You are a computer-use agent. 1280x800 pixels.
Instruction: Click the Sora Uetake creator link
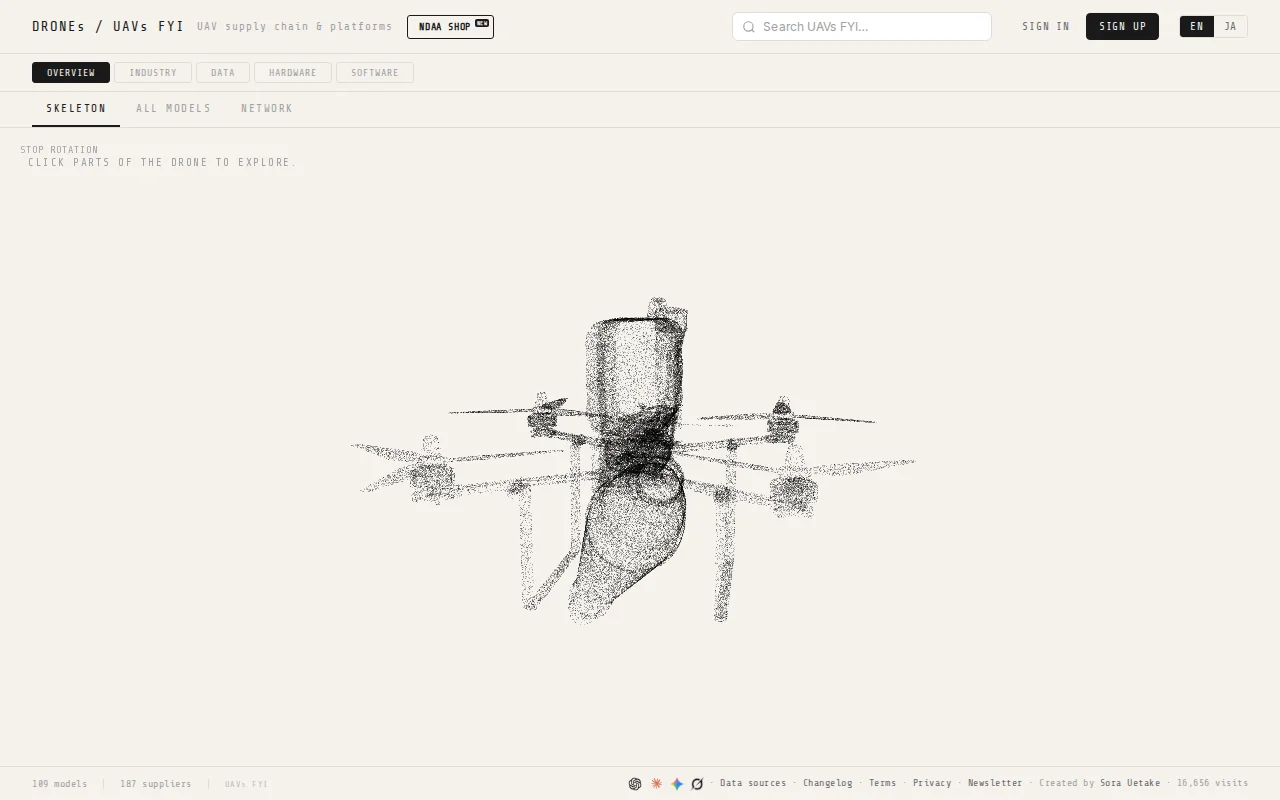1130,784
